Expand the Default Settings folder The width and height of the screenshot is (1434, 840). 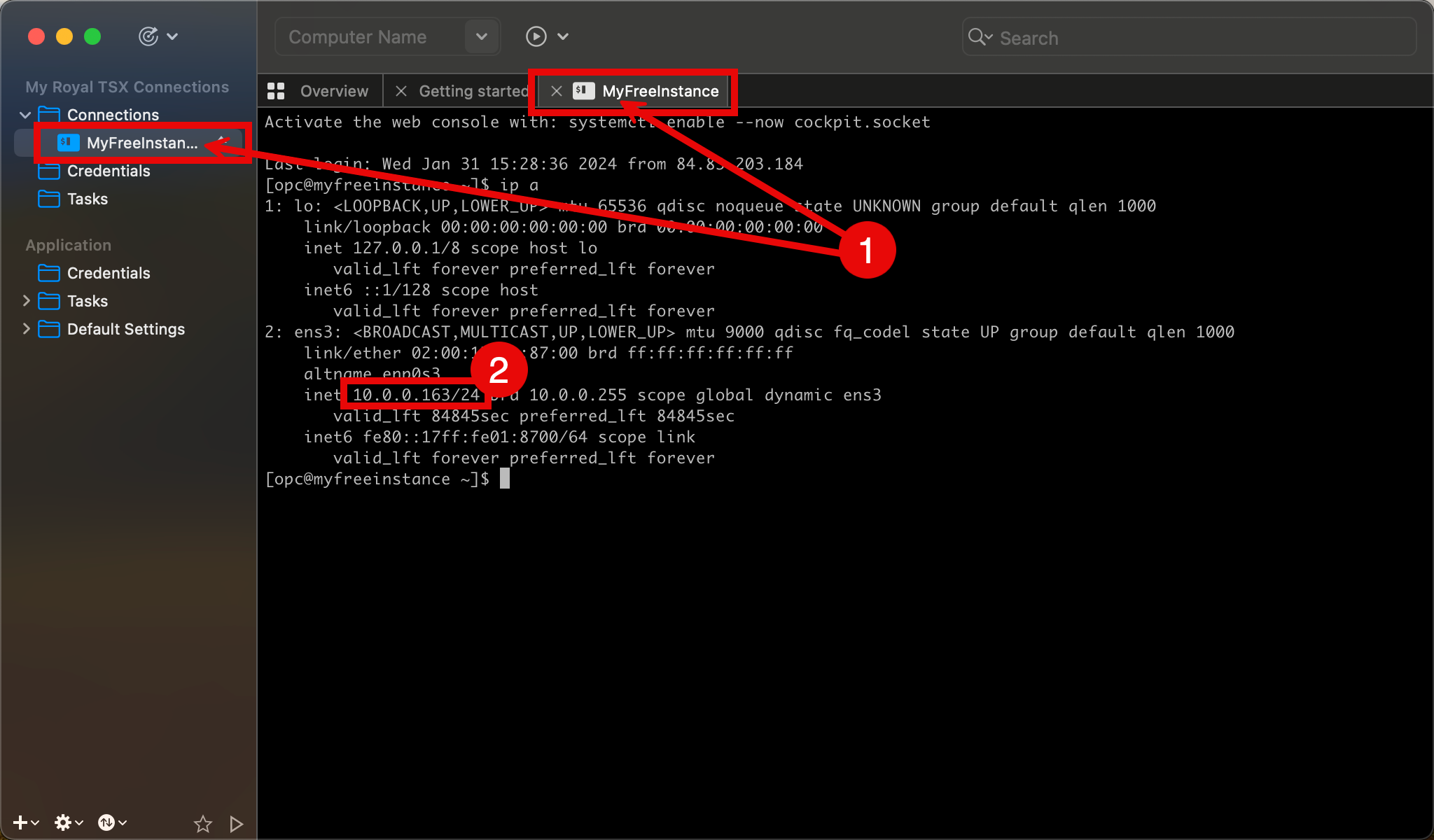coord(26,329)
